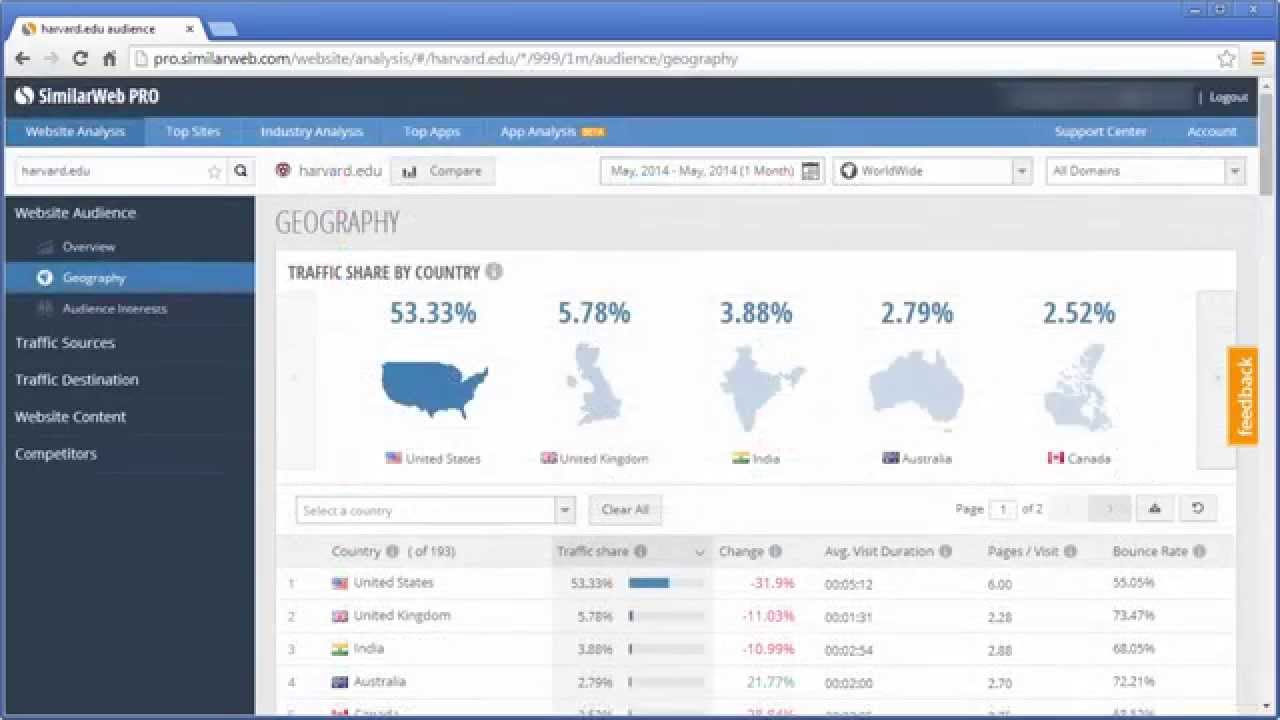Image resolution: width=1280 pixels, height=720 pixels.
Task: Click the browser address bar URL
Action: [445, 59]
